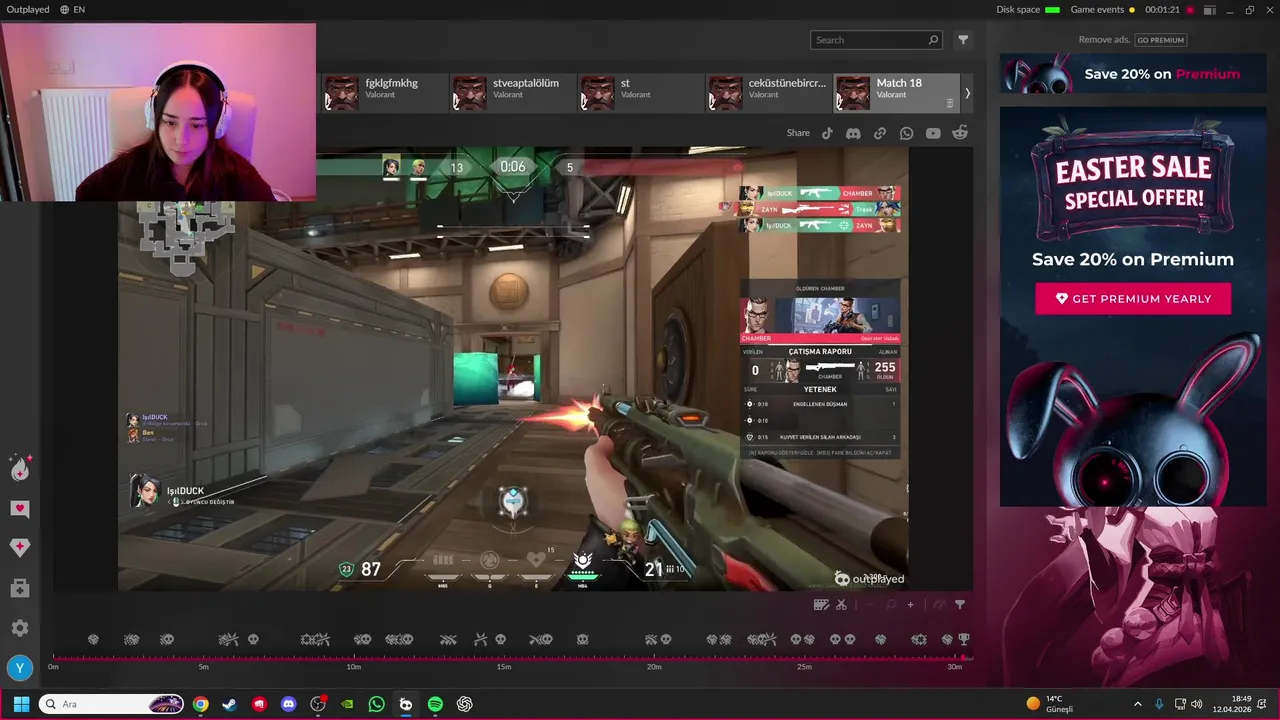This screenshot has height=720, width=1280.
Task: Click the Valorant video preview
Action: click(513, 369)
